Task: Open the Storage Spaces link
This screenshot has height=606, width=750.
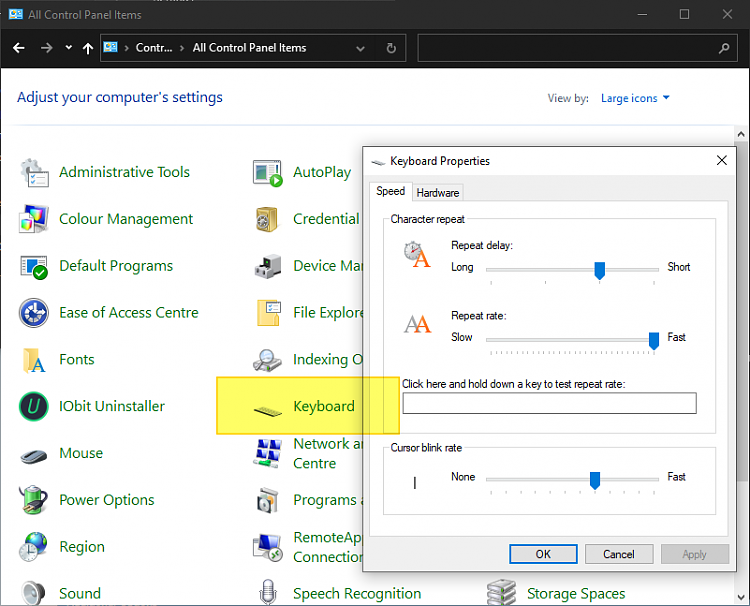Action: click(576, 594)
